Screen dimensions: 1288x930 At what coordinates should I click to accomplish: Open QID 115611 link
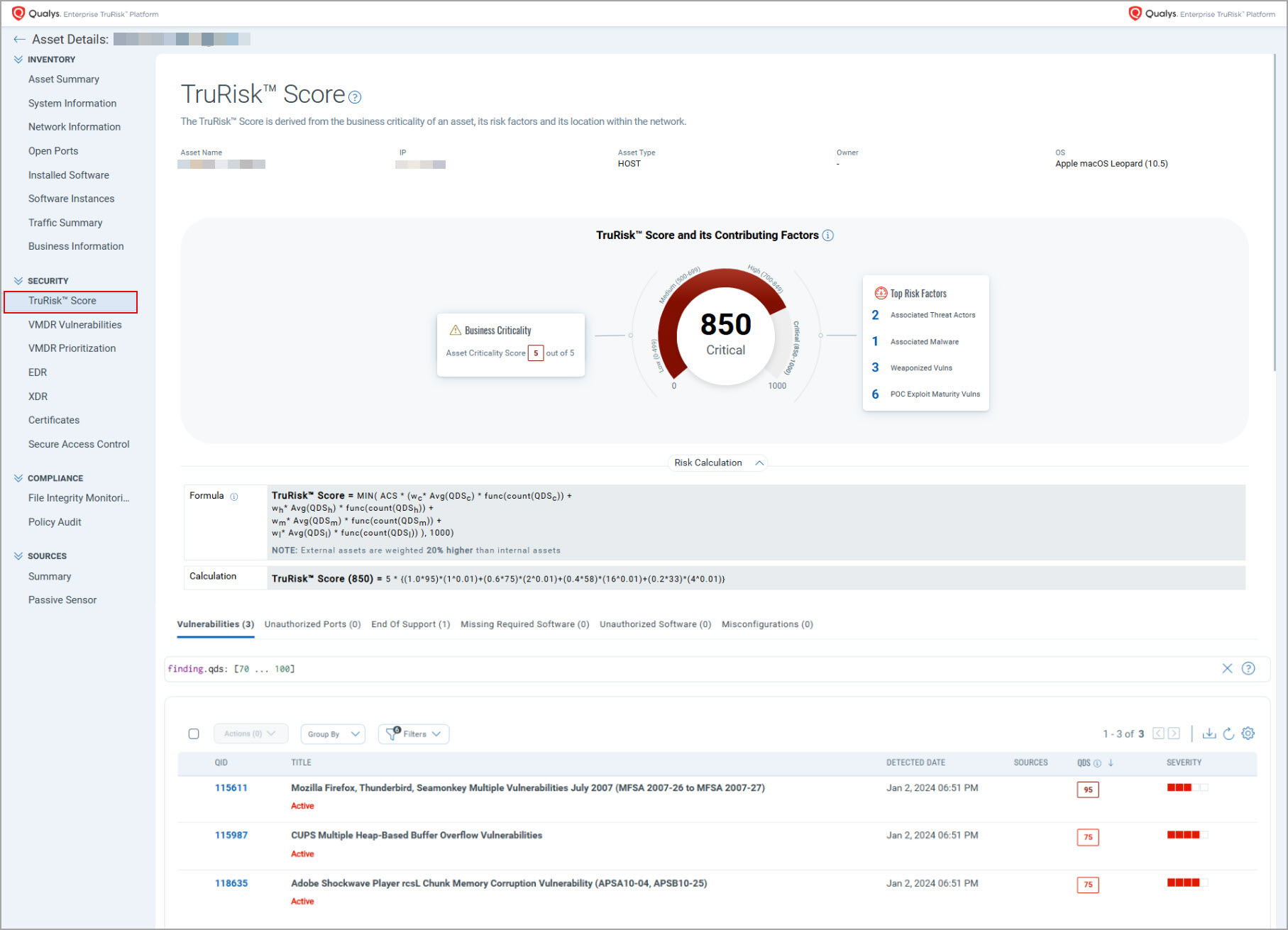pyautogui.click(x=231, y=788)
